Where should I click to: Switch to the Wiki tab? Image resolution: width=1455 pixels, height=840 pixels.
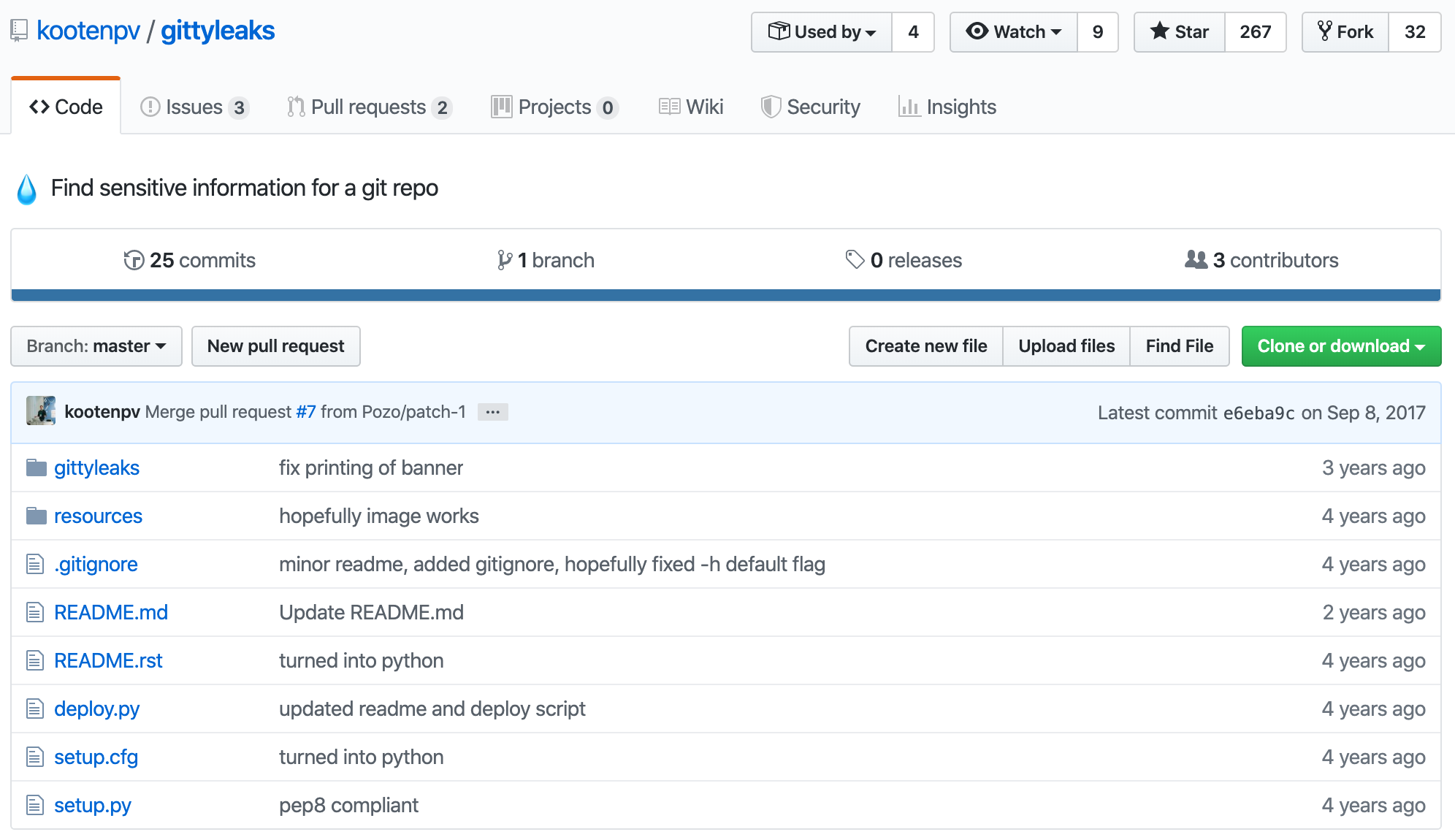(691, 107)
